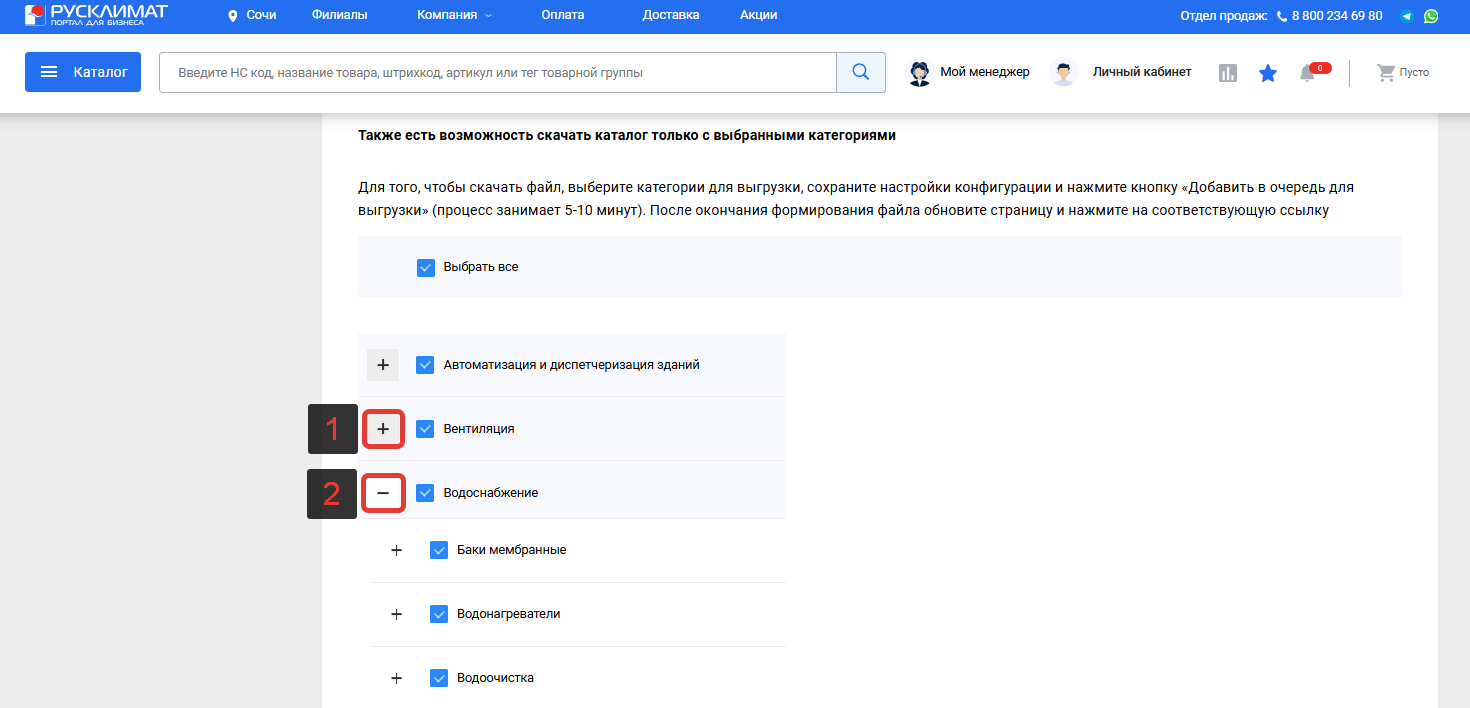
Task: Open the Филиалы menu item
Action: (x=339, y=16)
